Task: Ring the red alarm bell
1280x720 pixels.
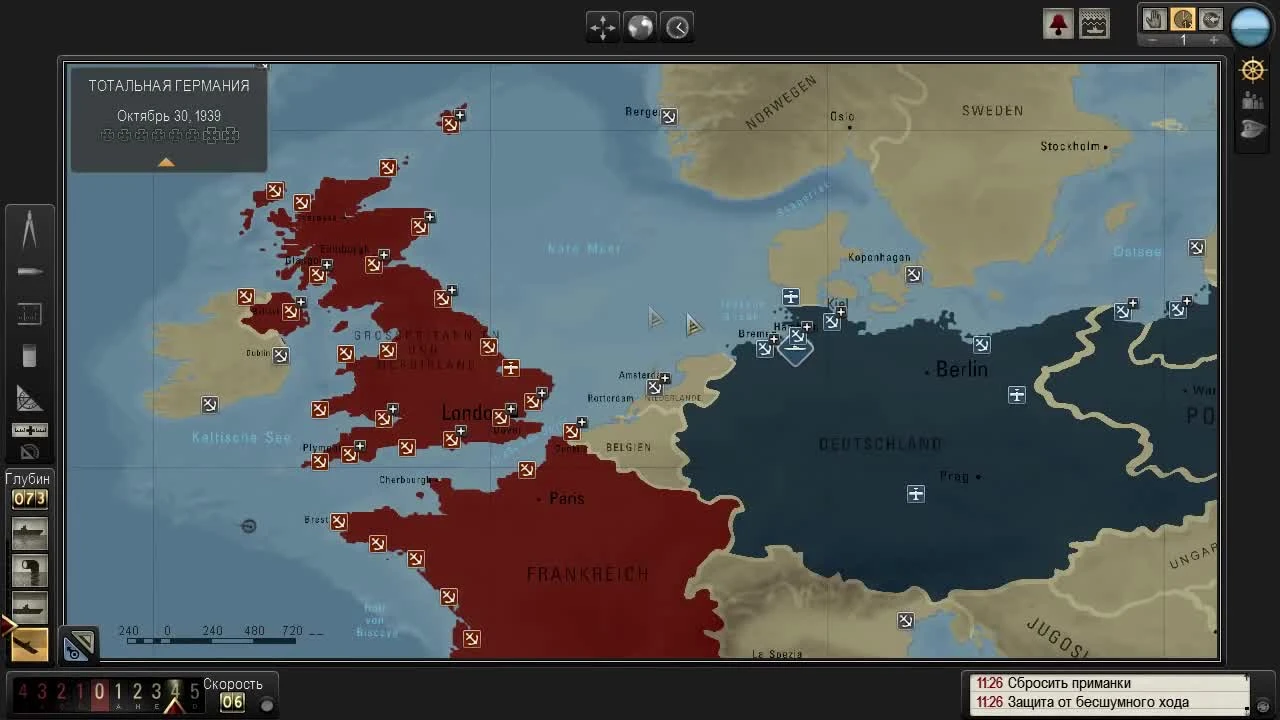Action: (1058, 24)
